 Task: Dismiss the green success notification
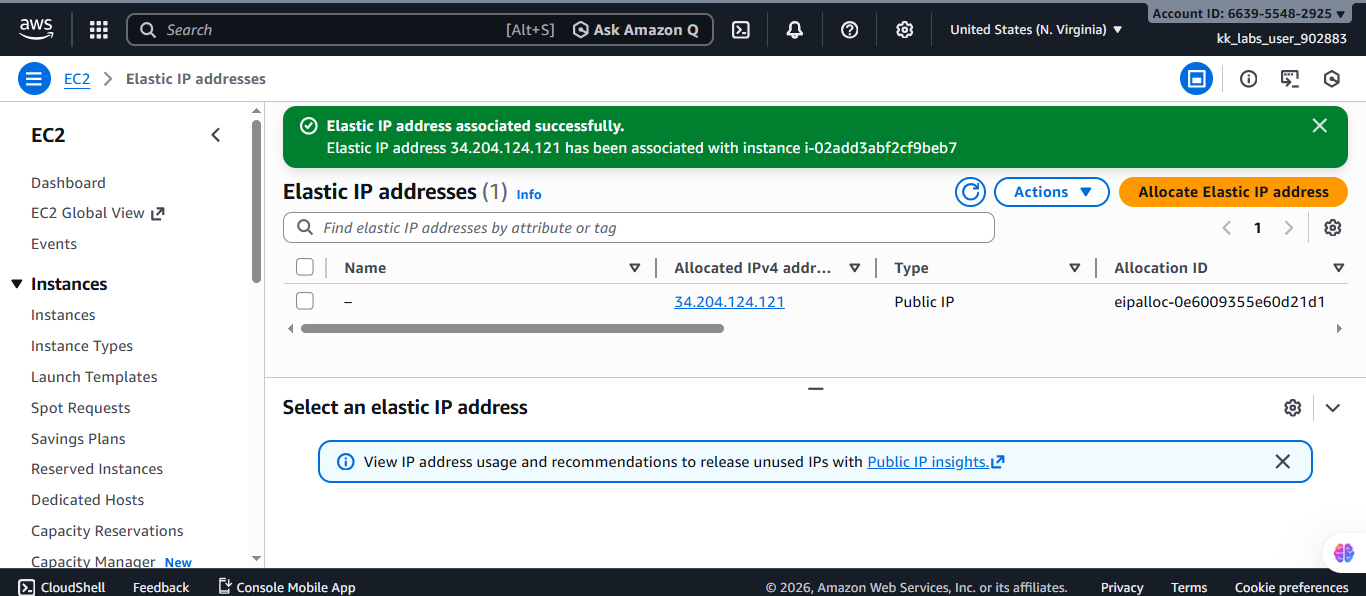click(1319, 126)
